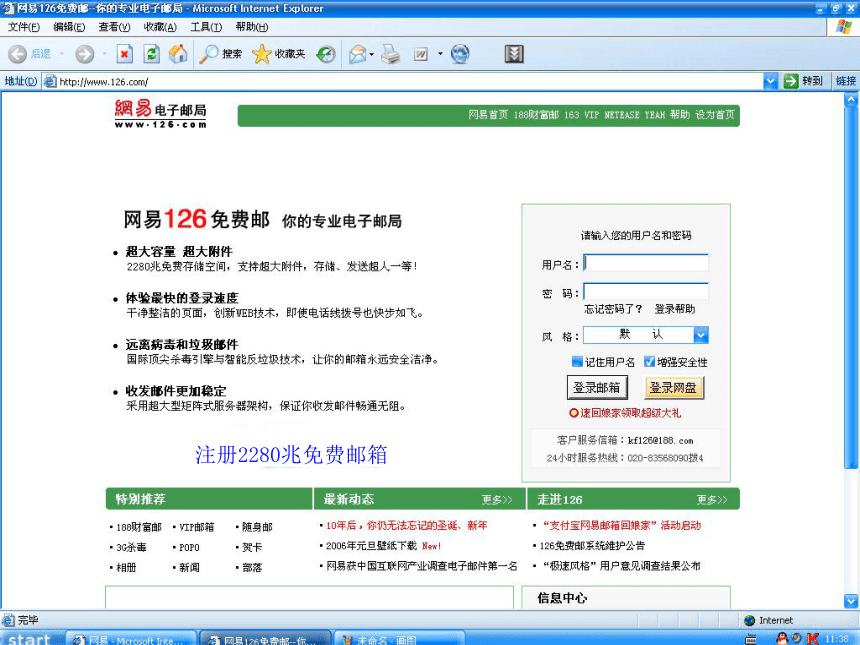This screenshot has width=860, height=645.
Task: Tick the 记住用户名 checkbox
Action: point(577,361)
